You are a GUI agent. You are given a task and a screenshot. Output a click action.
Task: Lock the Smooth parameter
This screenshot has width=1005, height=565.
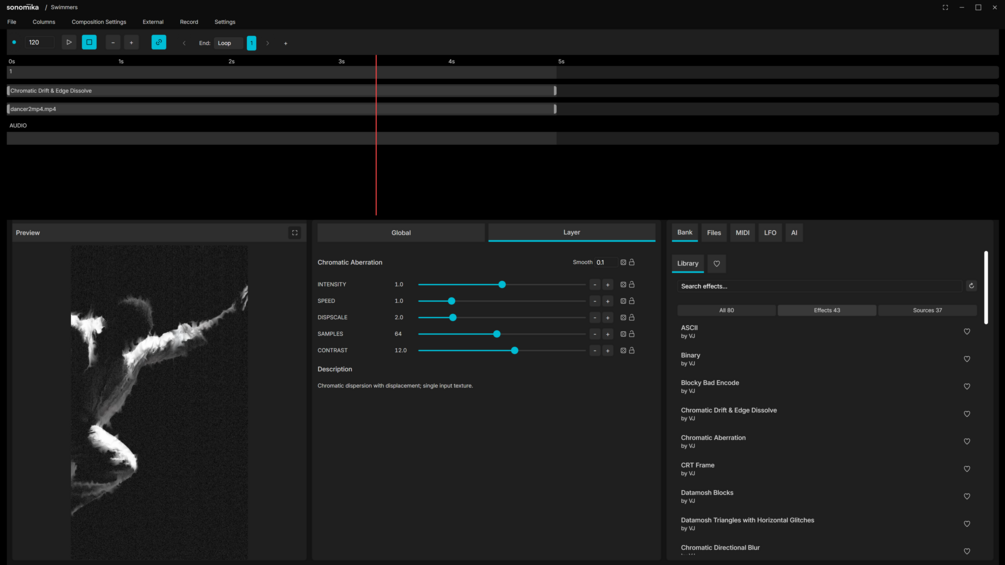pyautogui.click(x=632, y=262)
